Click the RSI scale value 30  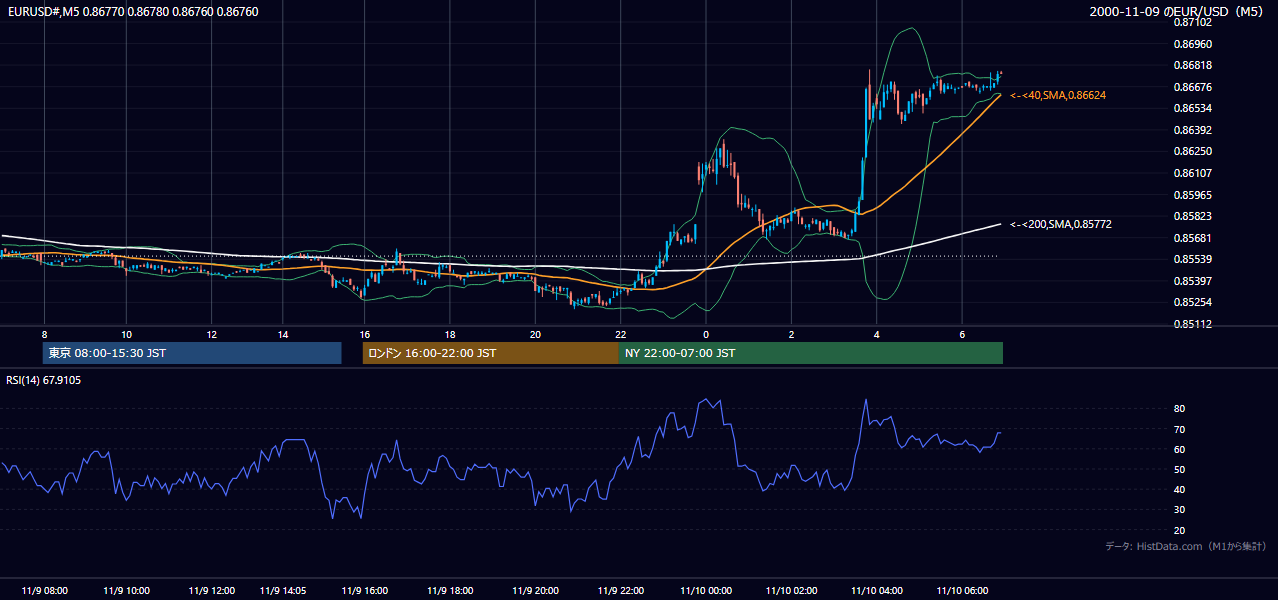(x=1179, y=509)
